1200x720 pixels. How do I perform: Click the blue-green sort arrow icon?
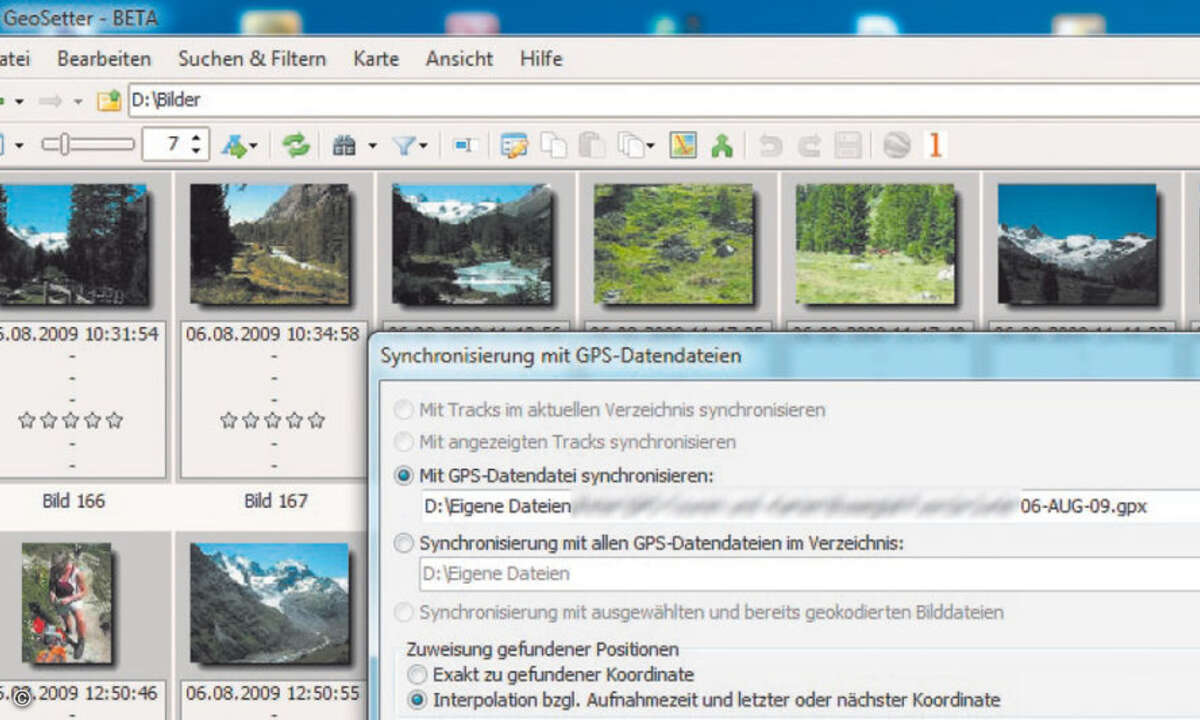(x=236, y=146)
